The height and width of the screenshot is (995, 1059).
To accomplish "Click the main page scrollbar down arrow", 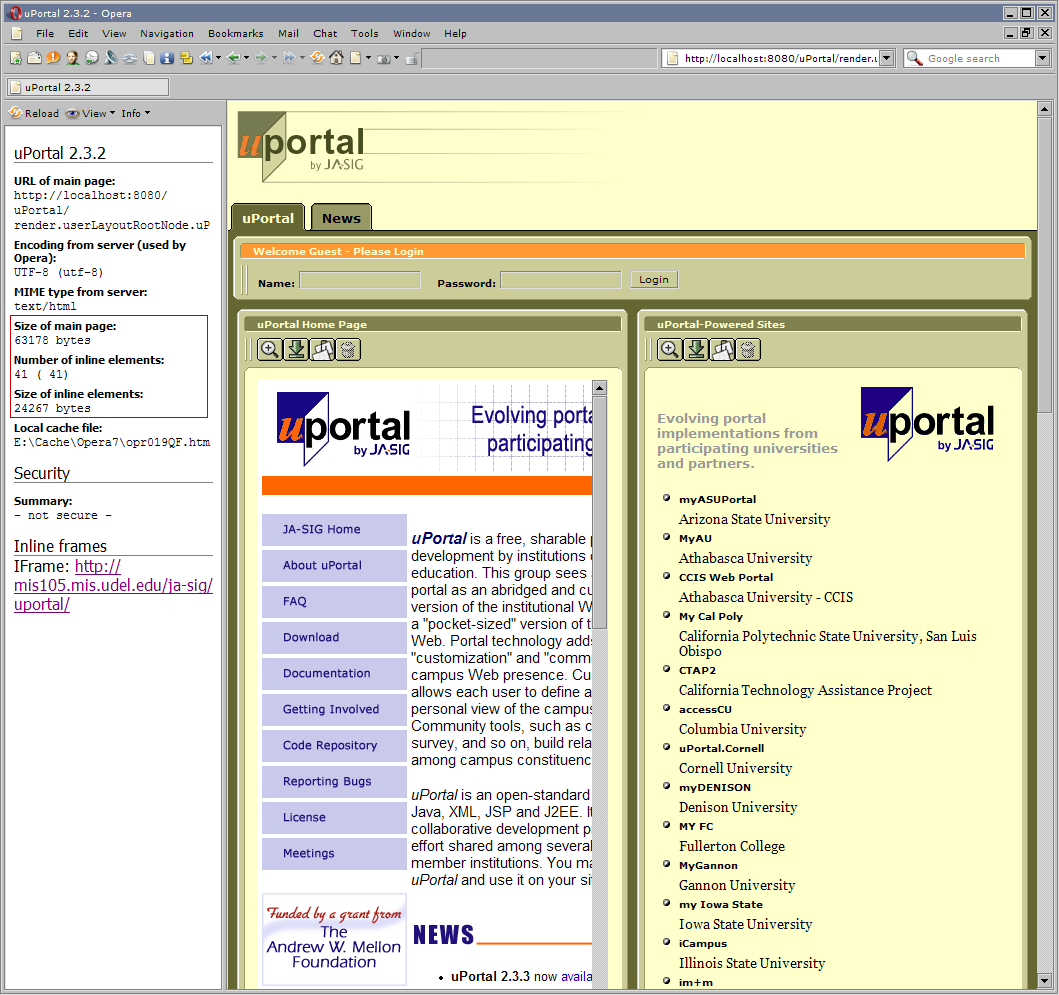I will point(1044,980).
